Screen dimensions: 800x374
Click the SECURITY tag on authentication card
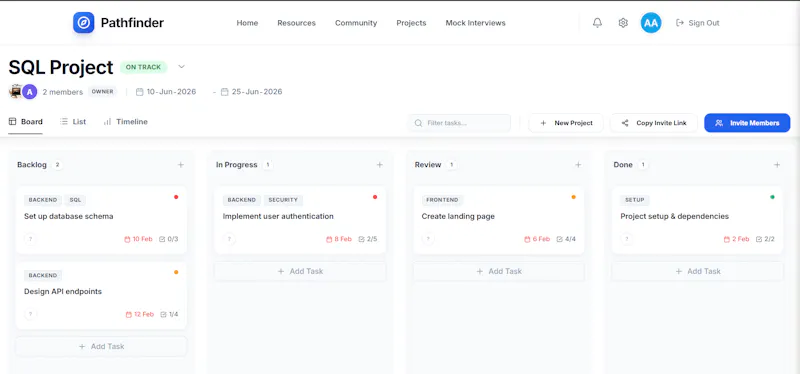(283, 200)
